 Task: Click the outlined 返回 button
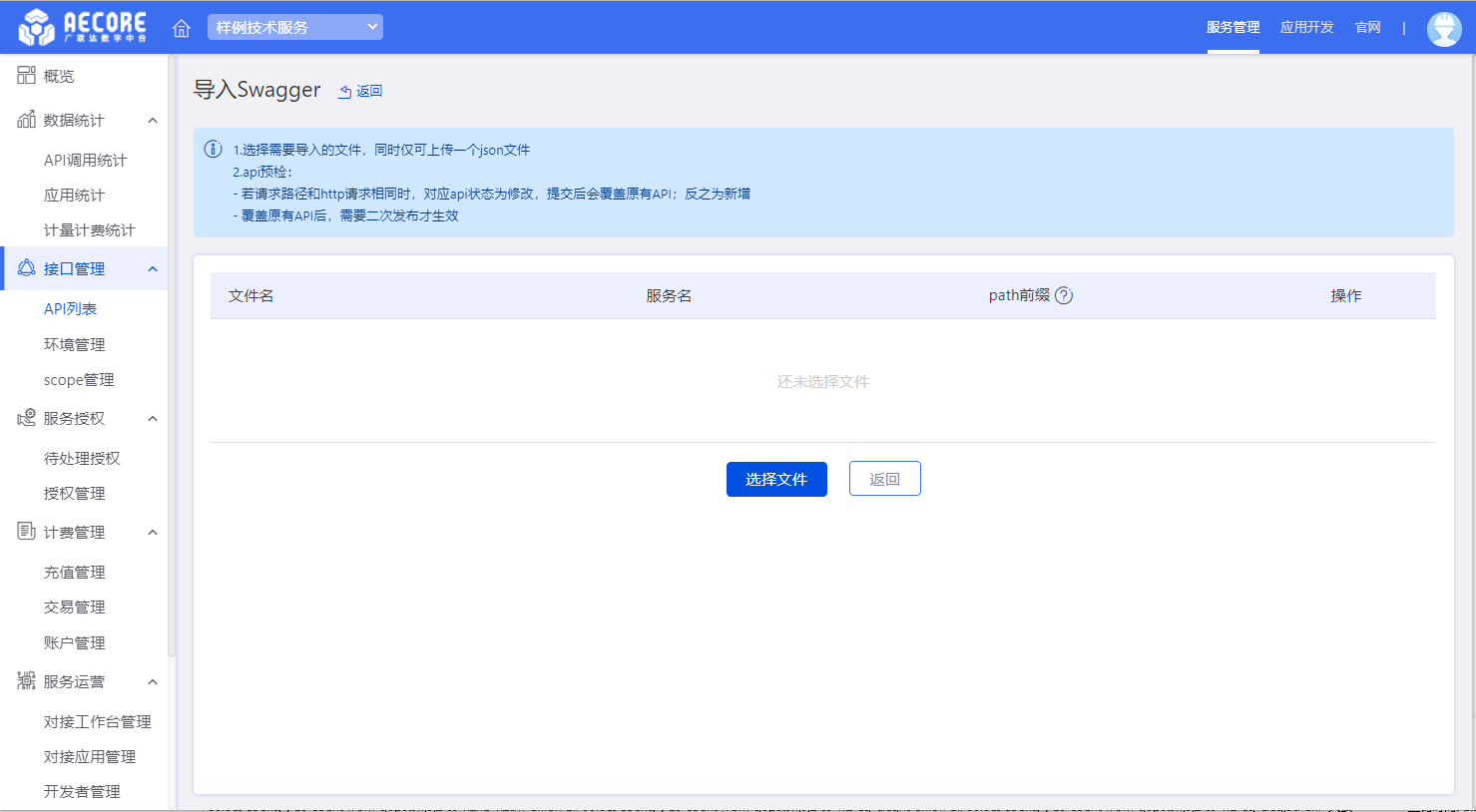[884, 479]
